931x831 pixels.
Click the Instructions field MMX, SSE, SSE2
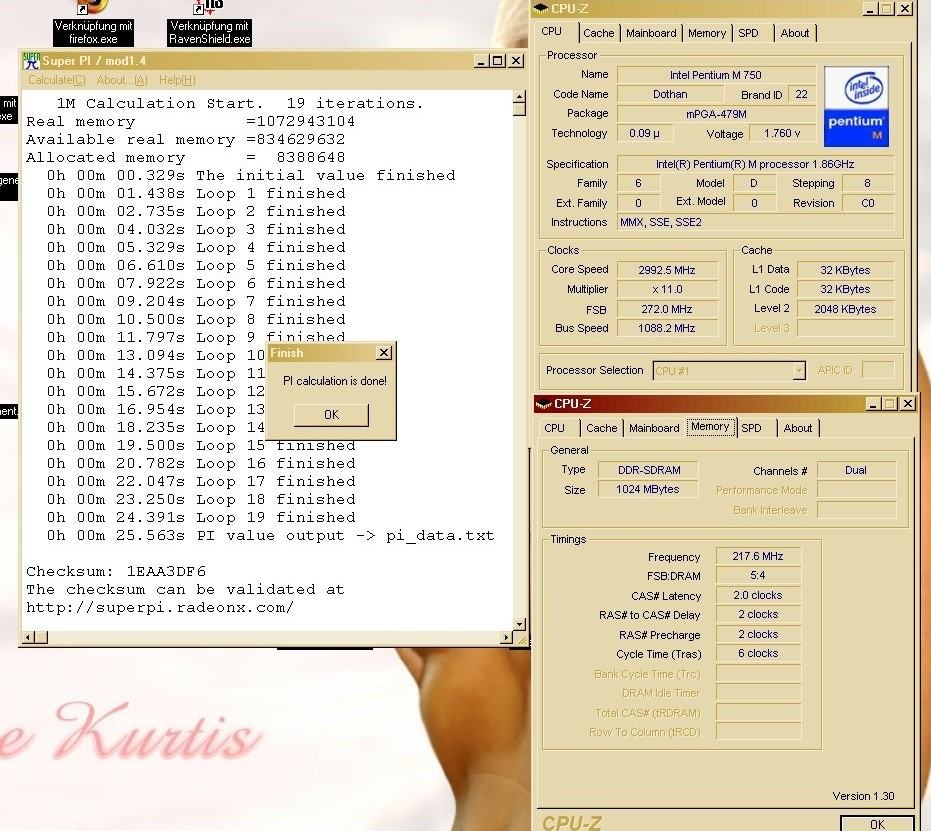coord(755,223)
